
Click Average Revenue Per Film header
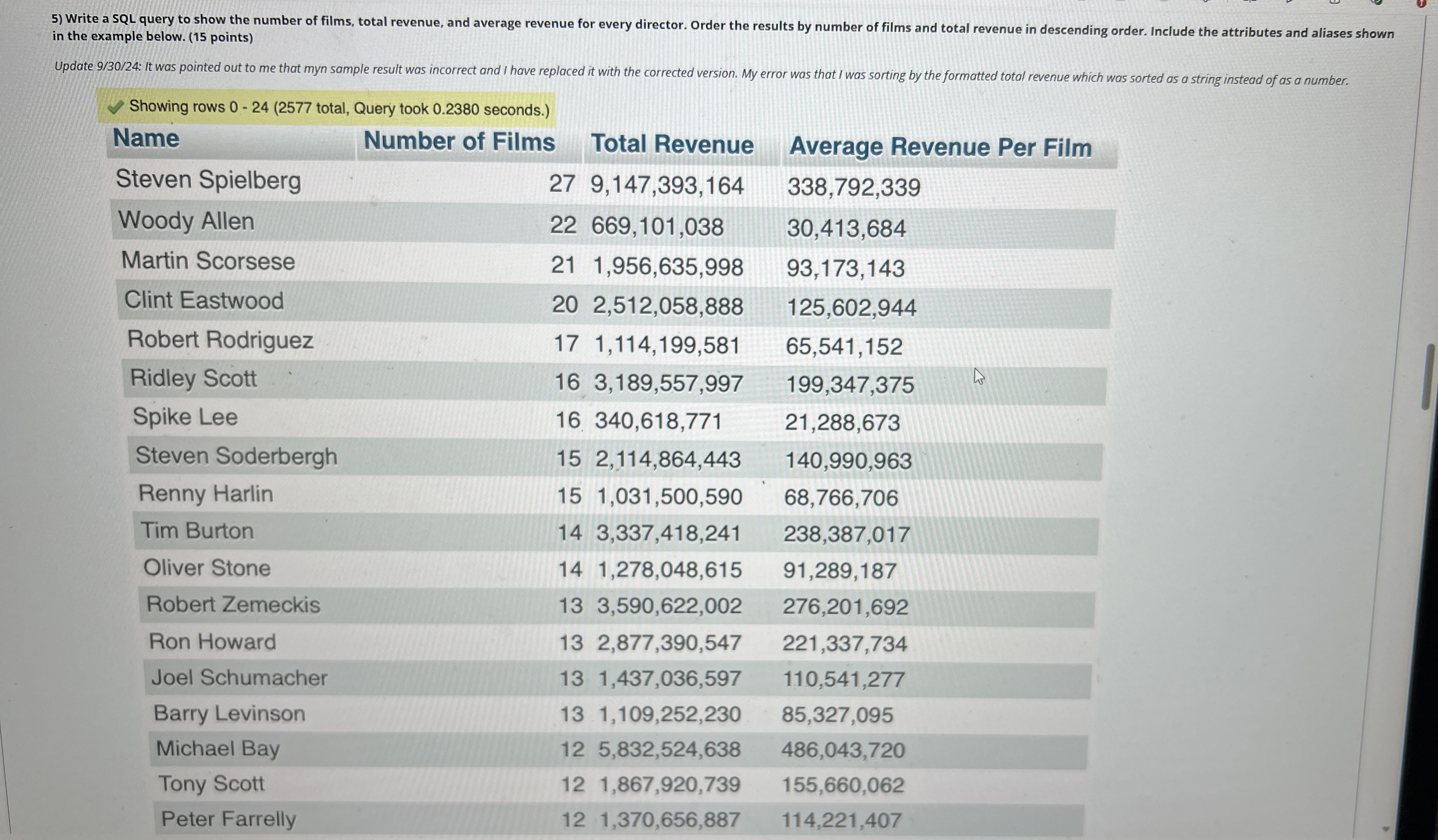[940, 147]
